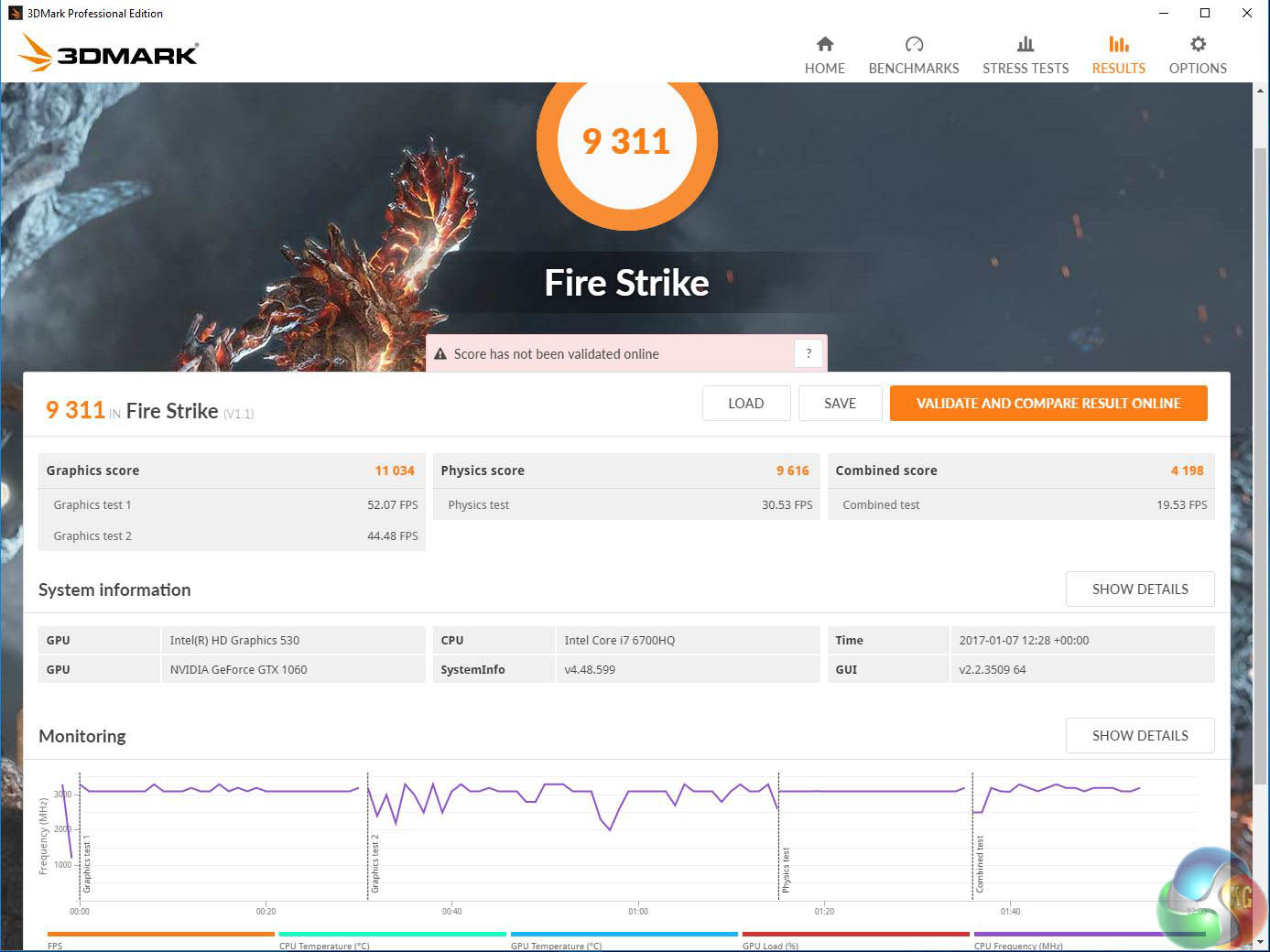
Task: Click the Physics test chart marker
Action: (786, 871)
